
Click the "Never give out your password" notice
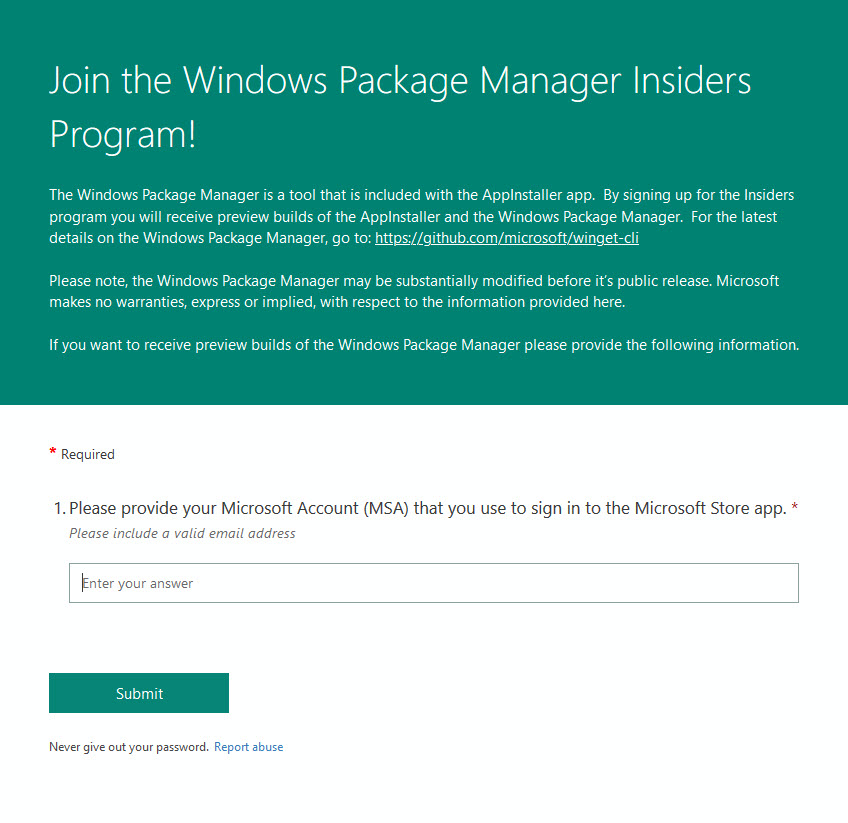click(x=129, y=747)
